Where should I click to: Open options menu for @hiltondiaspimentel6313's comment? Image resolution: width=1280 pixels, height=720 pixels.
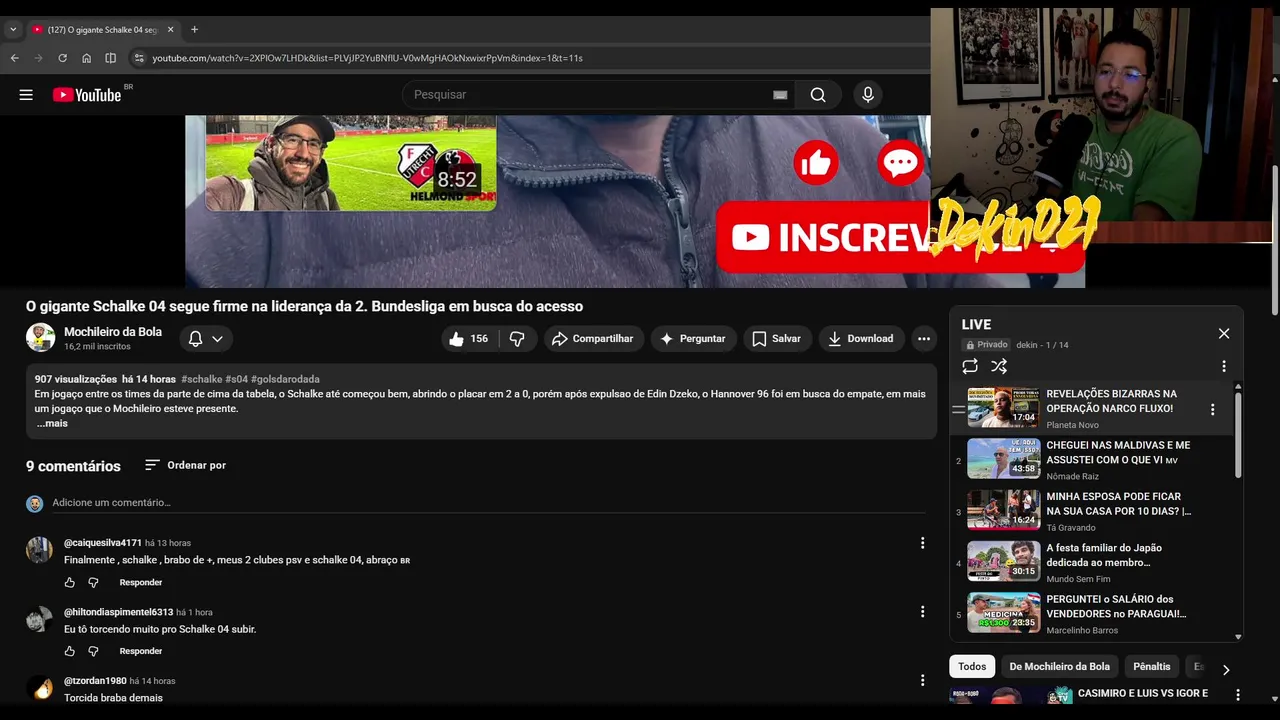click(922, 611)
